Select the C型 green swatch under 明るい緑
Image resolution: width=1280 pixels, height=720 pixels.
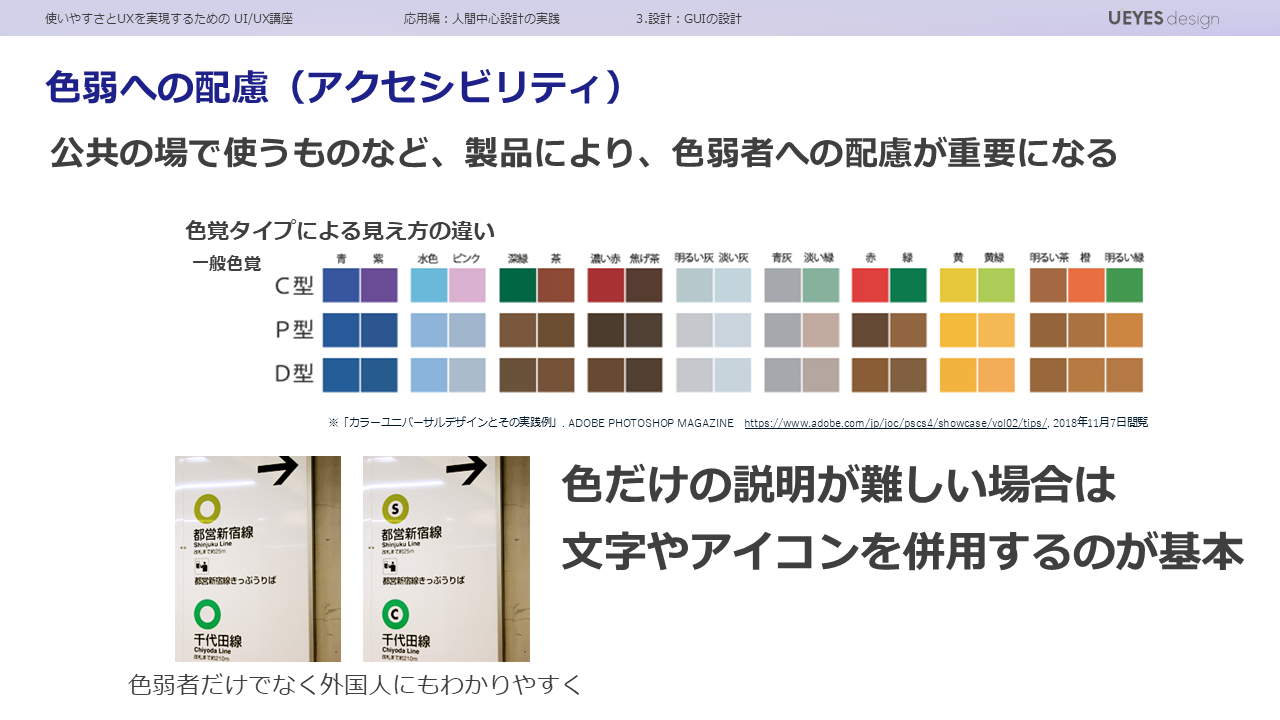click(1124, 285)
